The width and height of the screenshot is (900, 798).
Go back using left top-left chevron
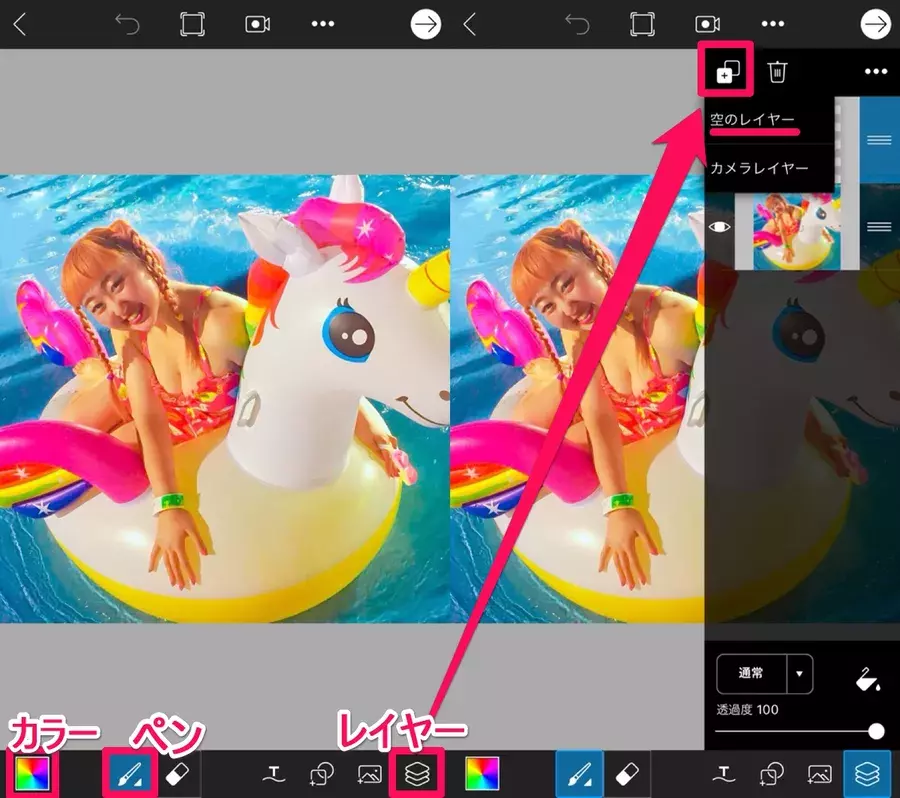pos(20,24)
